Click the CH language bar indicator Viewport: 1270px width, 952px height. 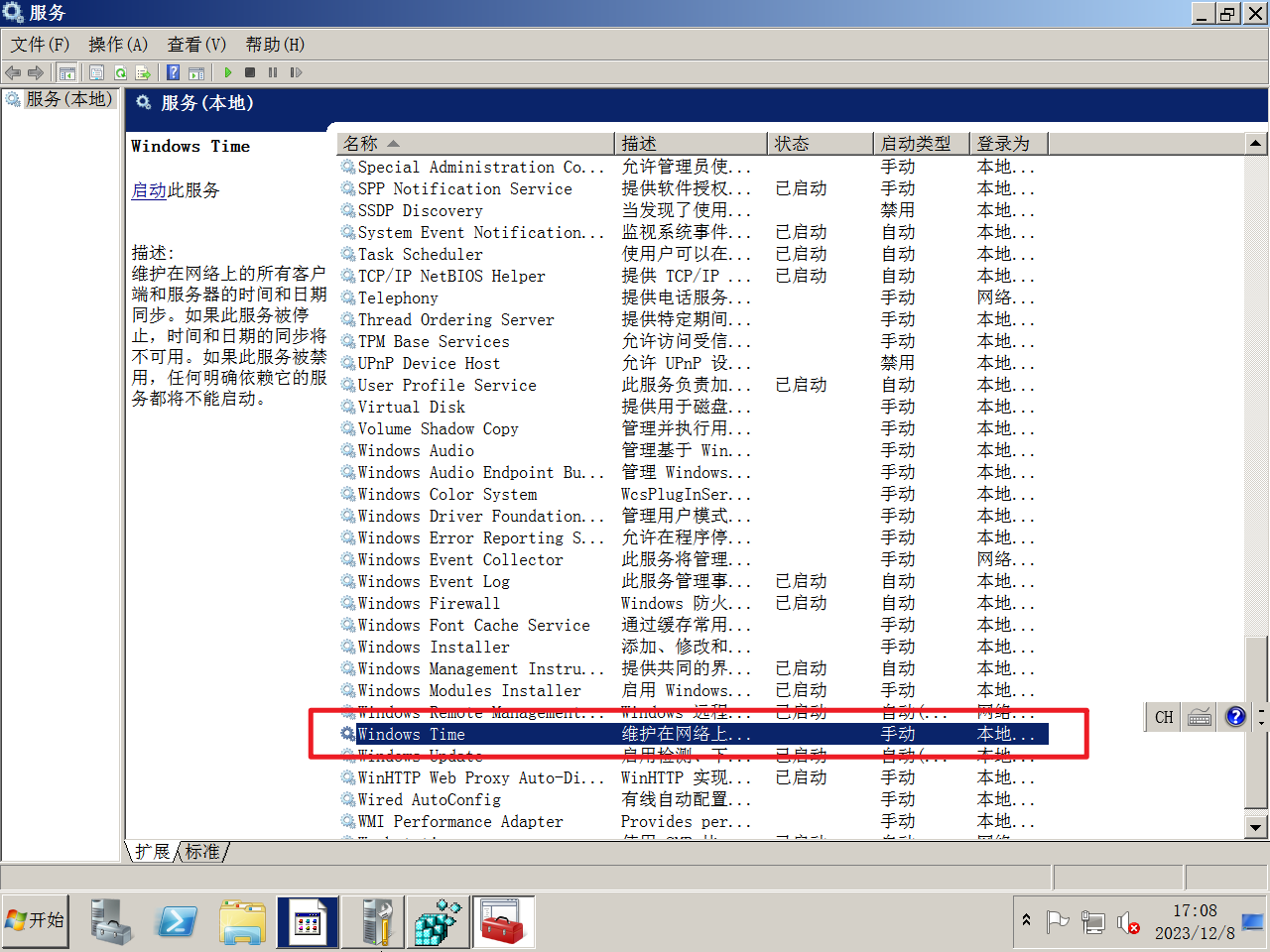point(1164,717)
